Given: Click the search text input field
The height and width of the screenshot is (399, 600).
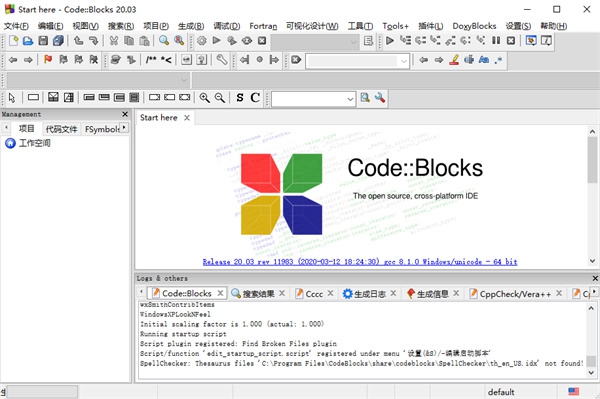Looking at the screenshot, I should point(352,61).
